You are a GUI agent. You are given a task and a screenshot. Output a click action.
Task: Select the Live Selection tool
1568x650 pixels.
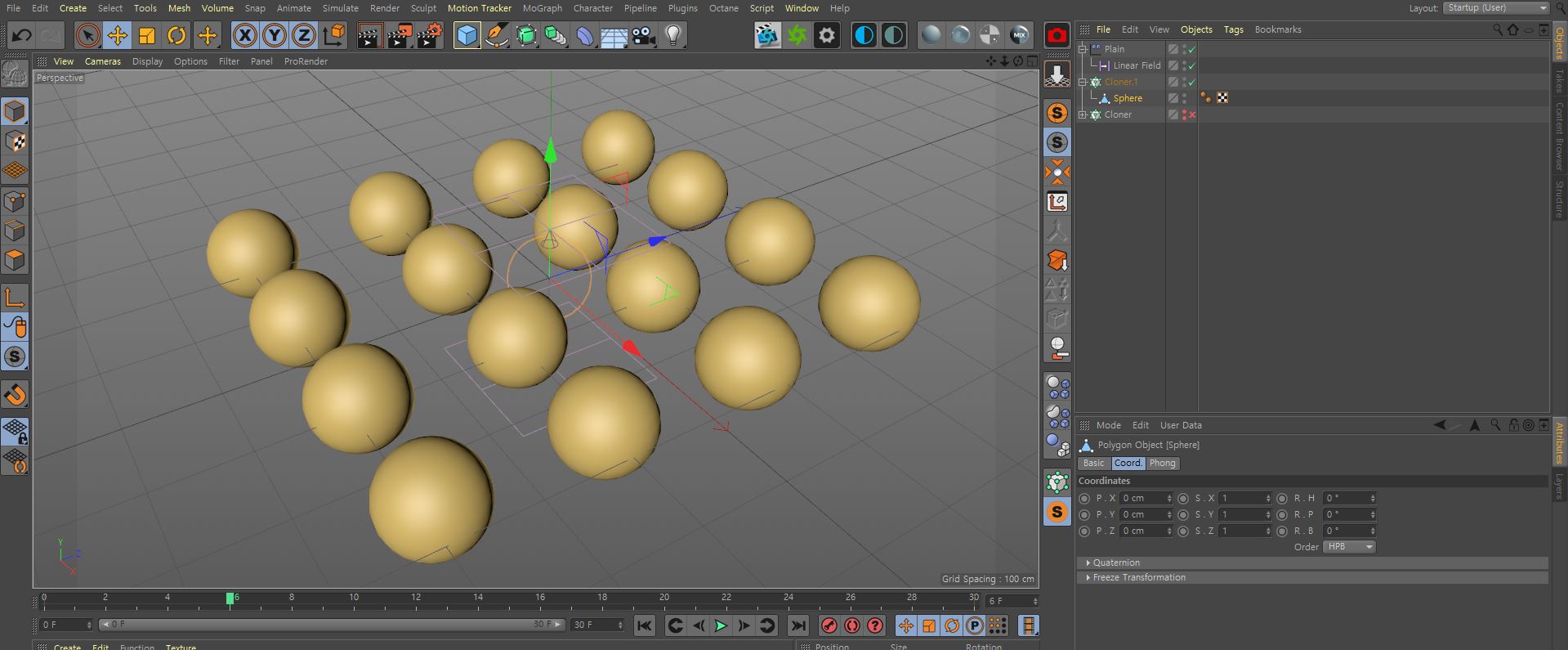(88, 35)
